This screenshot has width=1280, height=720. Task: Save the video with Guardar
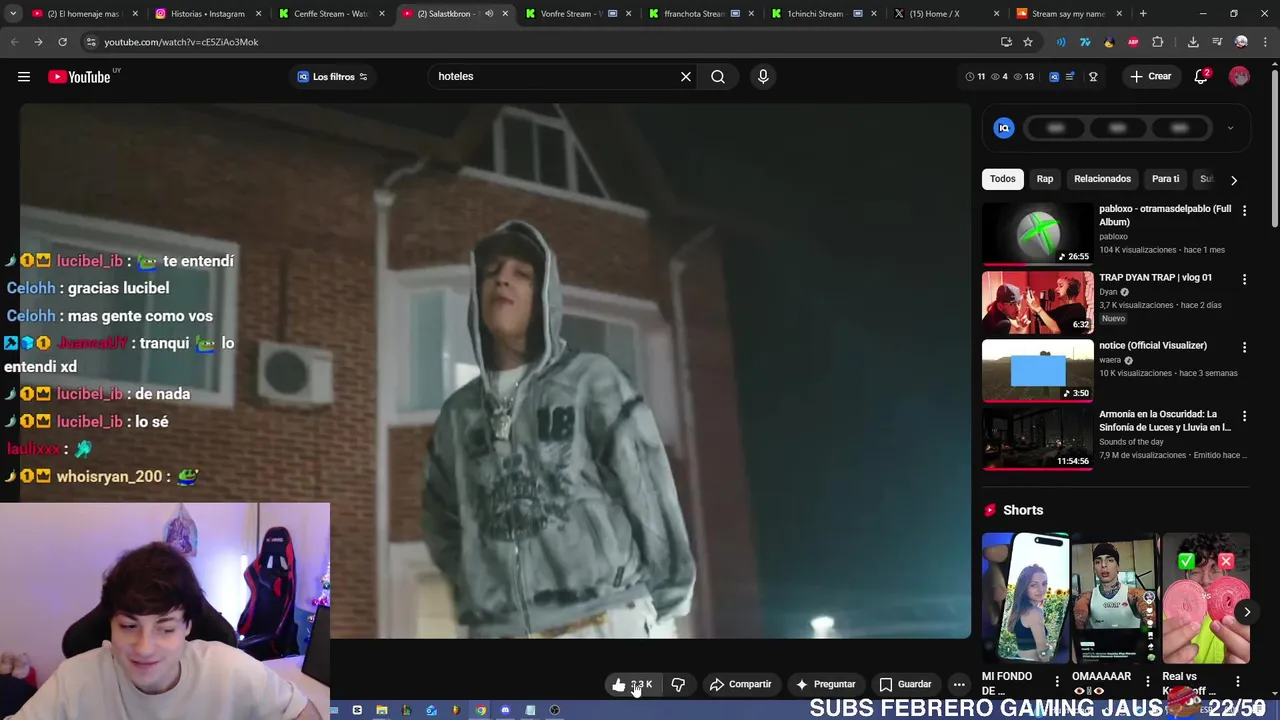tap(905, 685)
